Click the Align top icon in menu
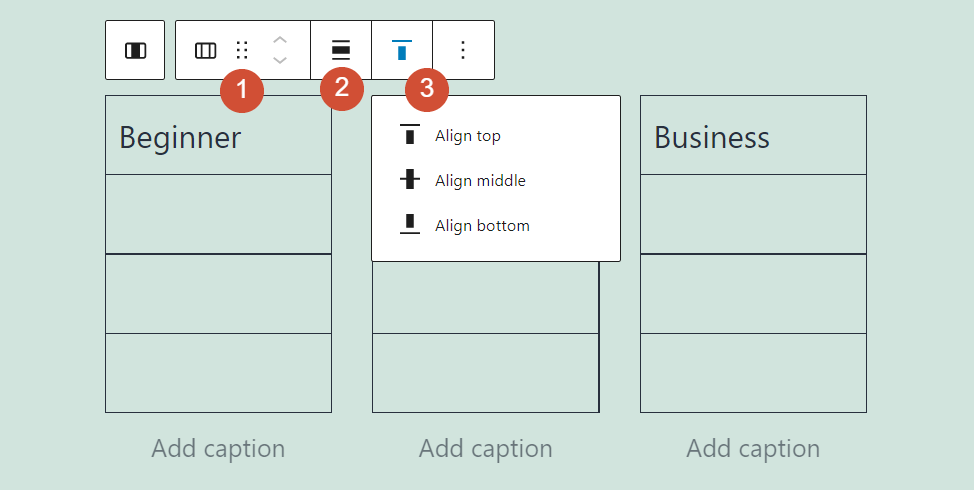 (410, 136)
